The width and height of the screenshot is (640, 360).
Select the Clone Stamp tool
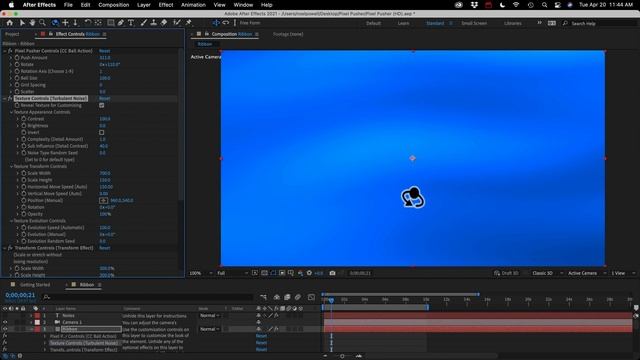click(153, 23)
